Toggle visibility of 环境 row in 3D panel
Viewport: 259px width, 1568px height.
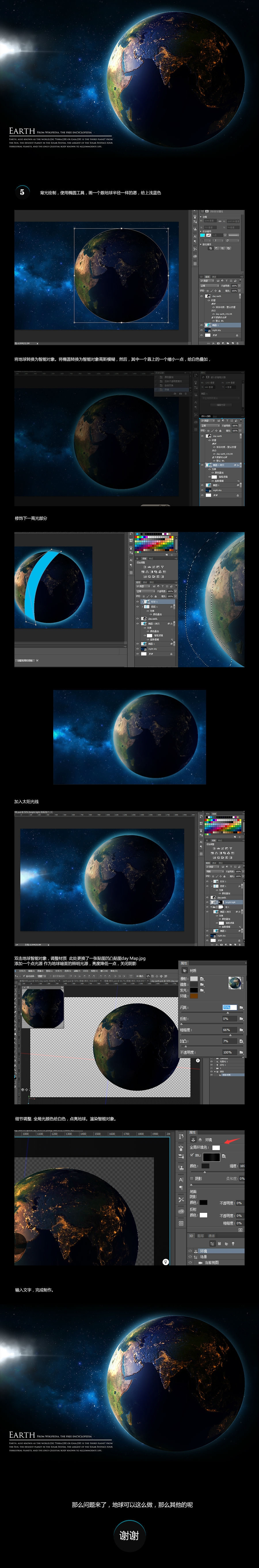[190, 1251]
